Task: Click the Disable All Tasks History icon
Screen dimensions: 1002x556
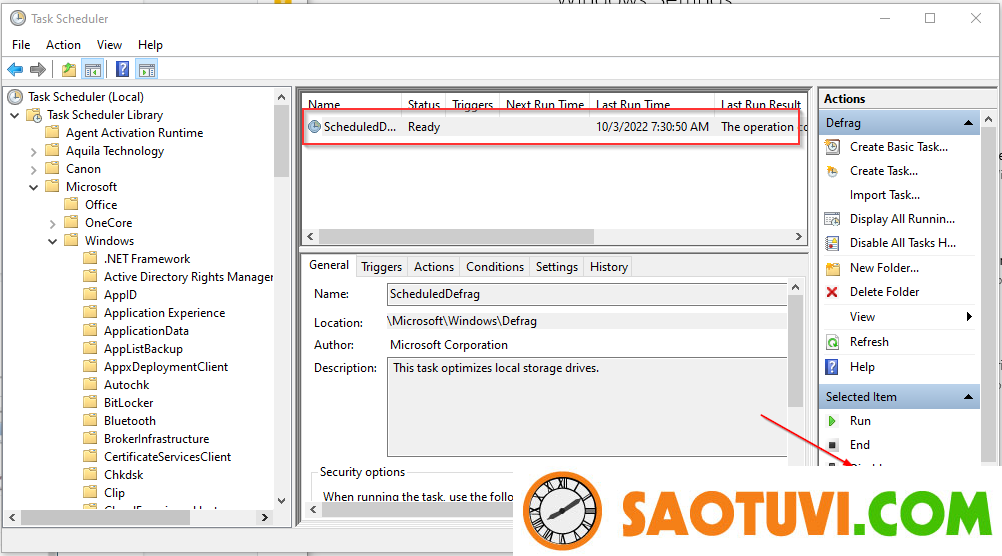Action: coord(832,243)
